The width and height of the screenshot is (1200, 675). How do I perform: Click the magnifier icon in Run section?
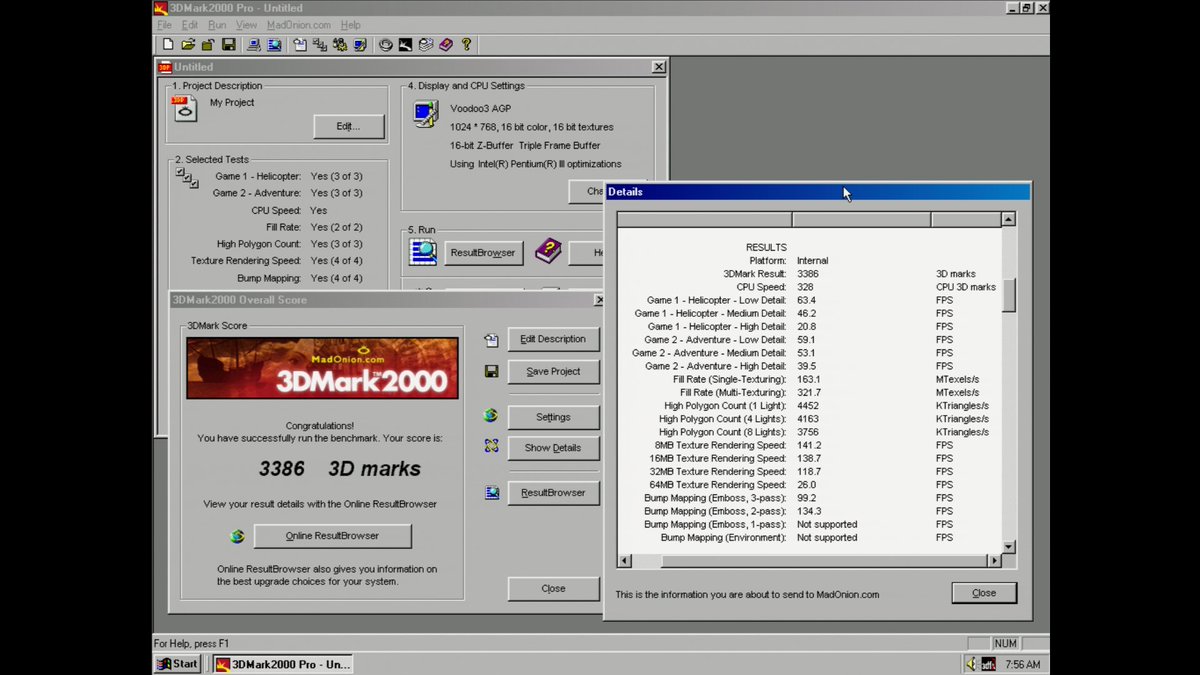click(x=423, y=252)
